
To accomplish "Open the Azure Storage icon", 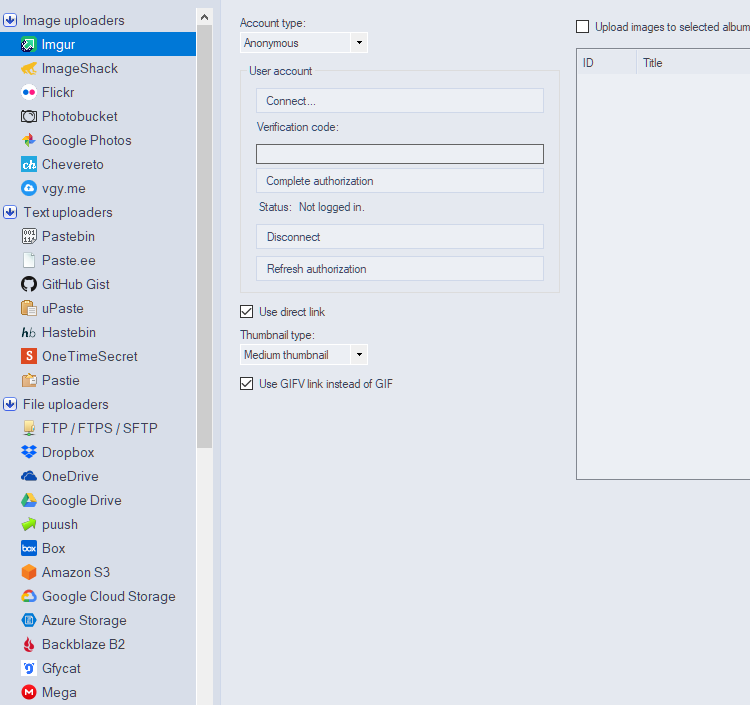I will pyautogui.click(x=29, y=620).
